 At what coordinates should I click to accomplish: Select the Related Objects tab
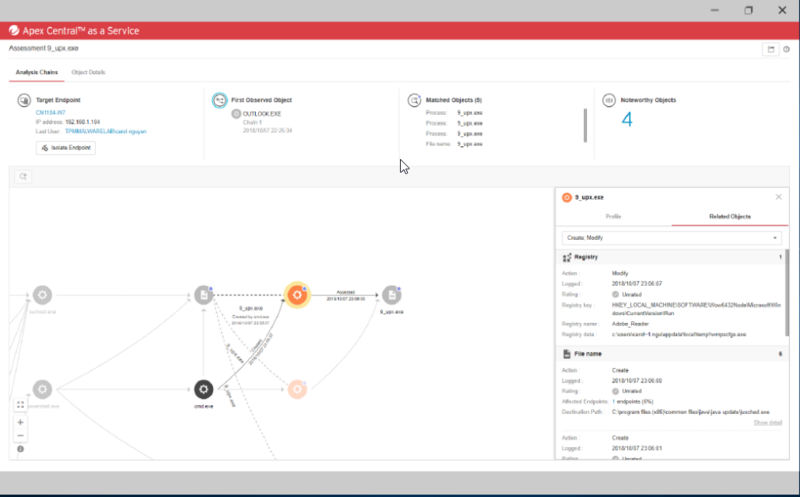pos(730,216)
